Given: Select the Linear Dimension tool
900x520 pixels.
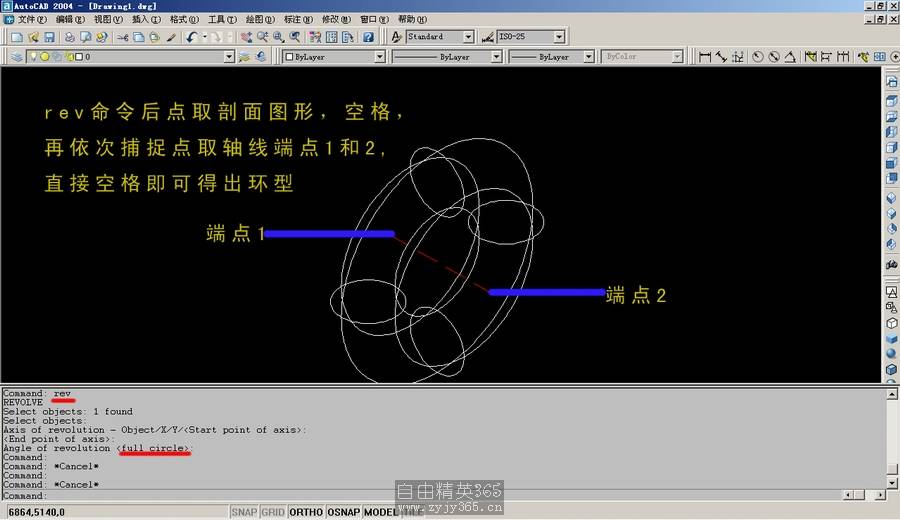Looking at the screenshot, I should click(x=705, y=57).
